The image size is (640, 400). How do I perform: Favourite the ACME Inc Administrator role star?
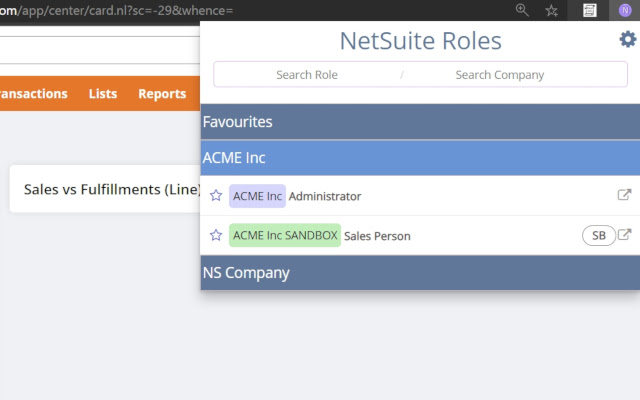point(216,196)
